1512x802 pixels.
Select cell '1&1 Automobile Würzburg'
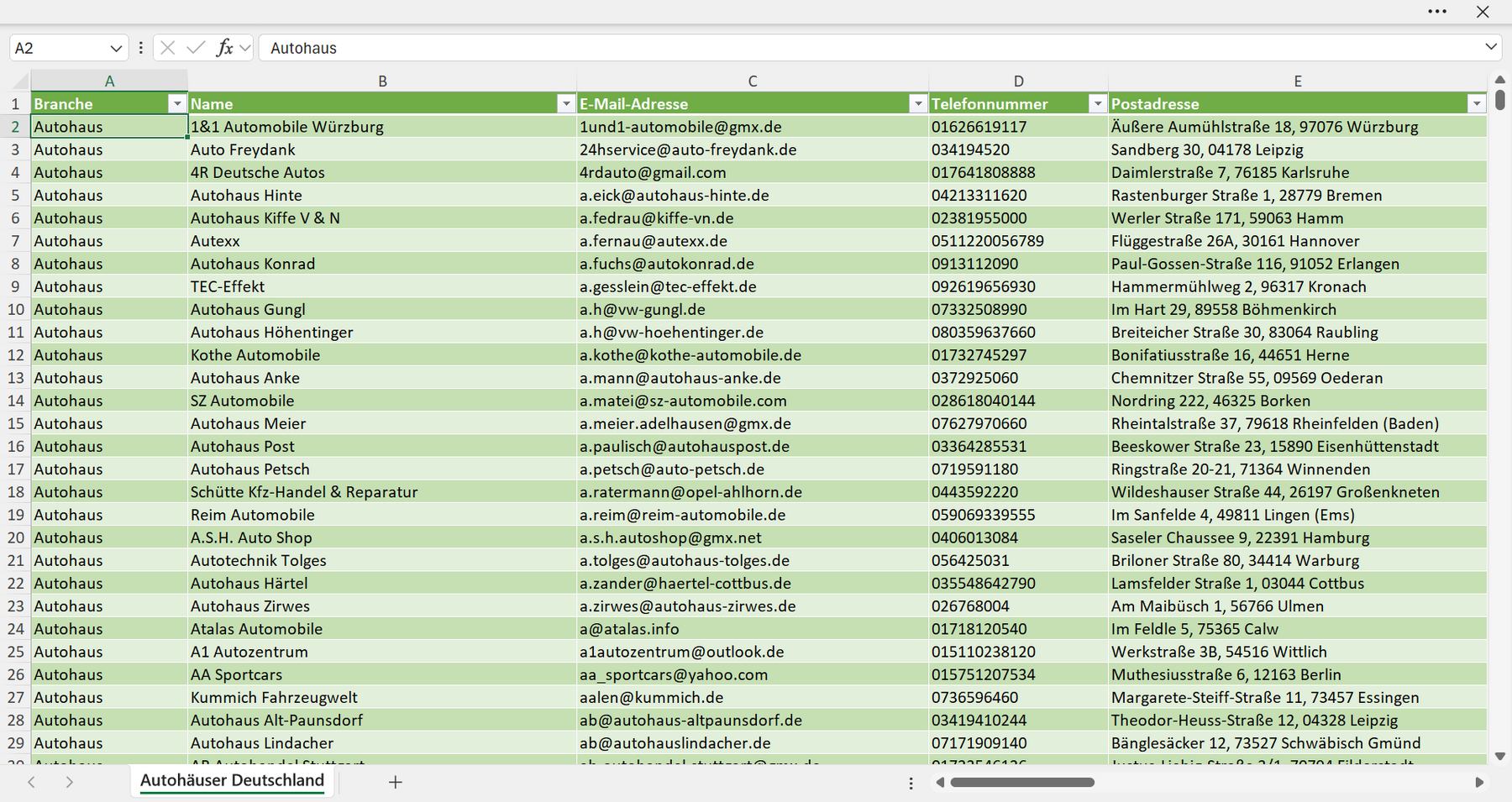[382, 126]
